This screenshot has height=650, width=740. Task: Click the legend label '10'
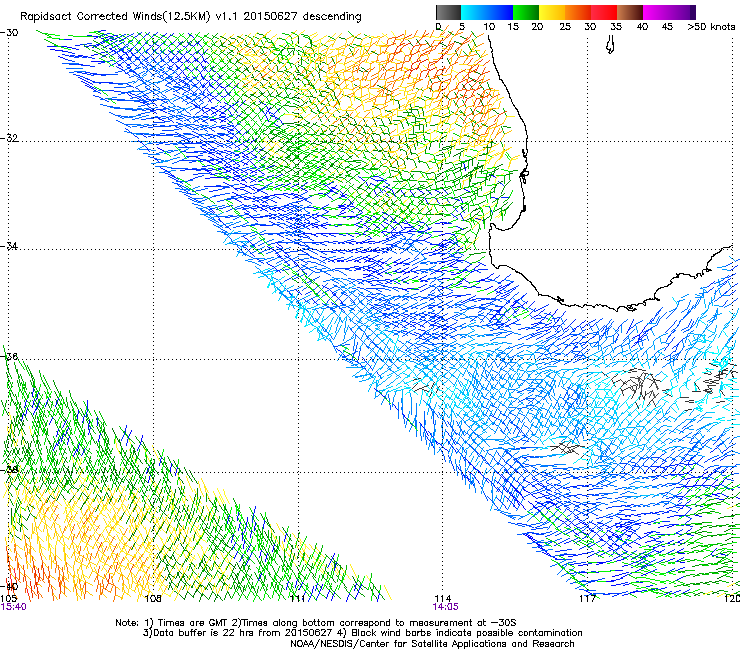pyautogui.click(x=489, y=27)
